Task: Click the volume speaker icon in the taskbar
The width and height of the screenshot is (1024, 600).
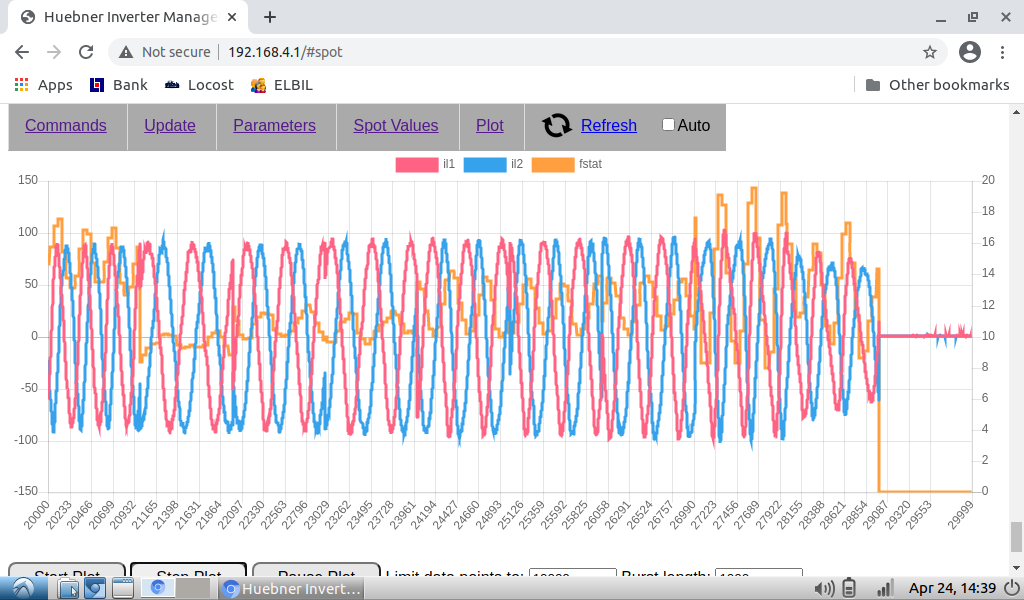Action: [x=825, y=588]
